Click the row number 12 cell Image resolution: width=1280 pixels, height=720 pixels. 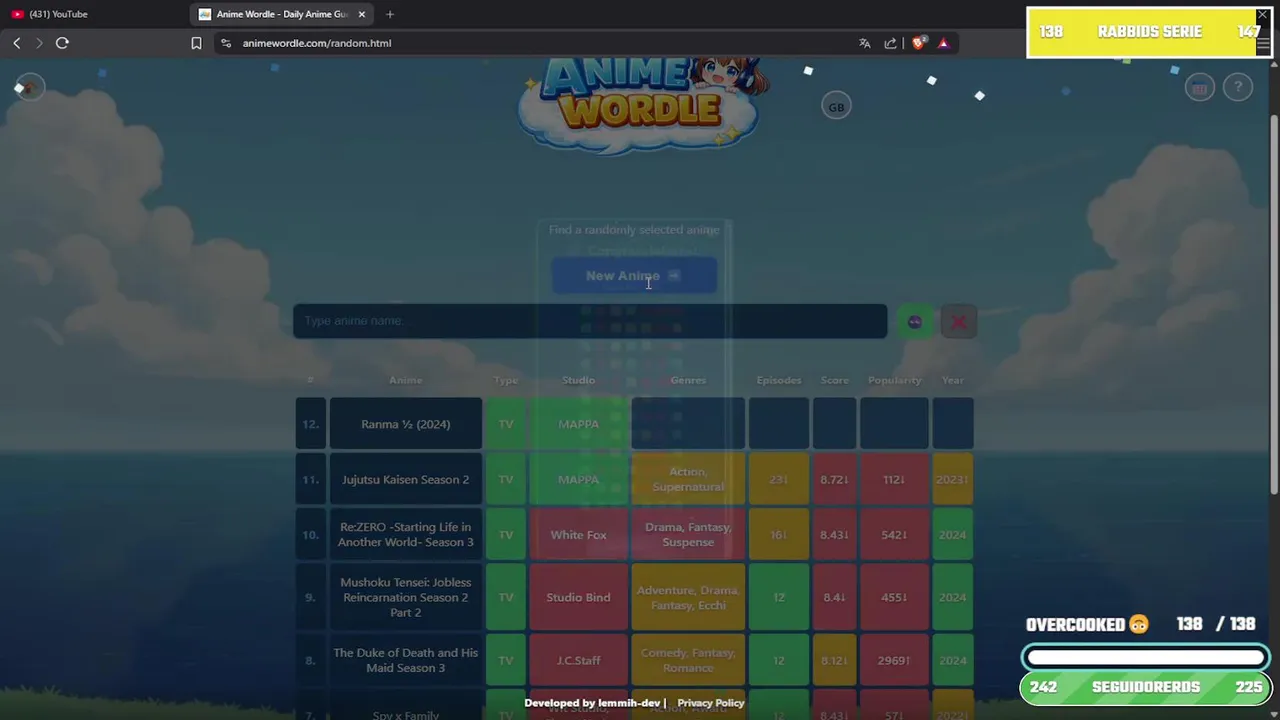tap(310, 424)
